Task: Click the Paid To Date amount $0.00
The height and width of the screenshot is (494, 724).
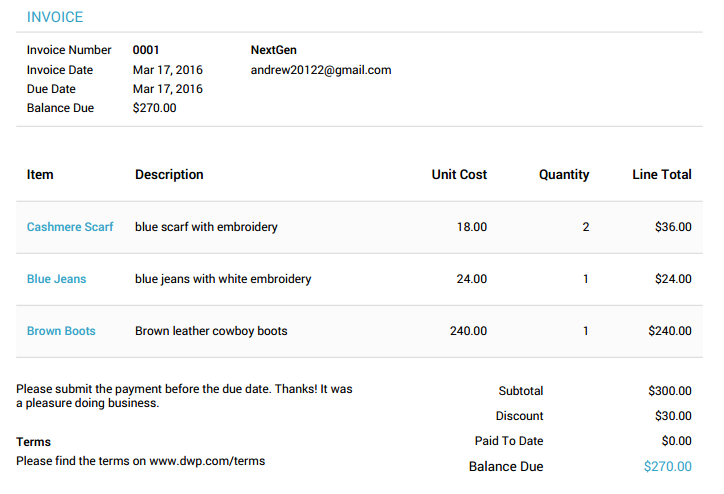Action: pos(676,441)
